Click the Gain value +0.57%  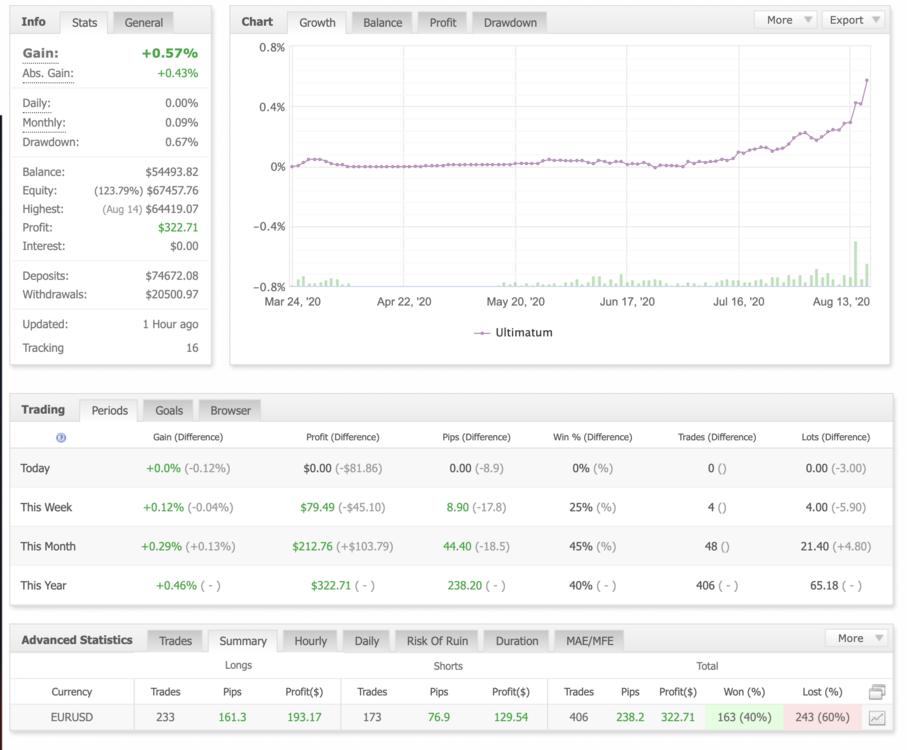(x=170, y=53)
